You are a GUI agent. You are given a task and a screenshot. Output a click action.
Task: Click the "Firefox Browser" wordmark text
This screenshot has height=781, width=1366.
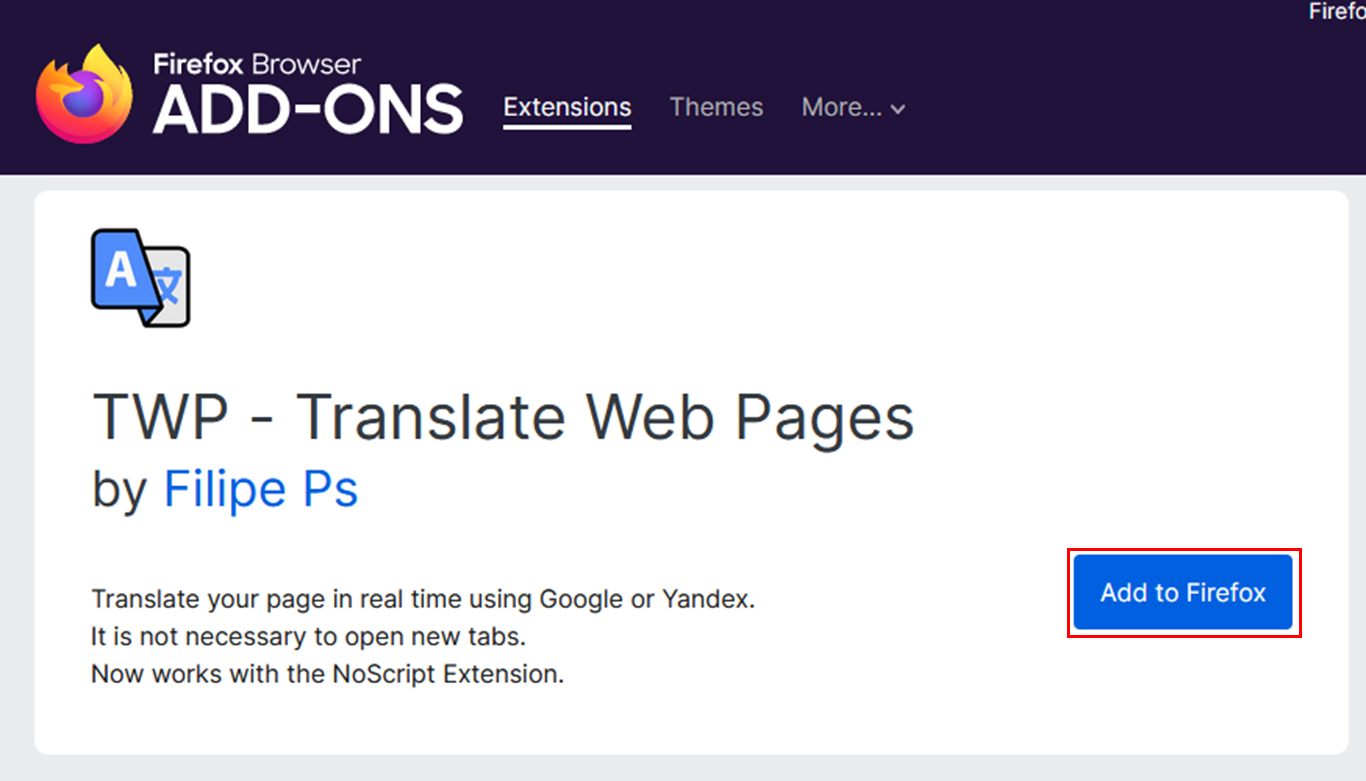tap(257, 65)
